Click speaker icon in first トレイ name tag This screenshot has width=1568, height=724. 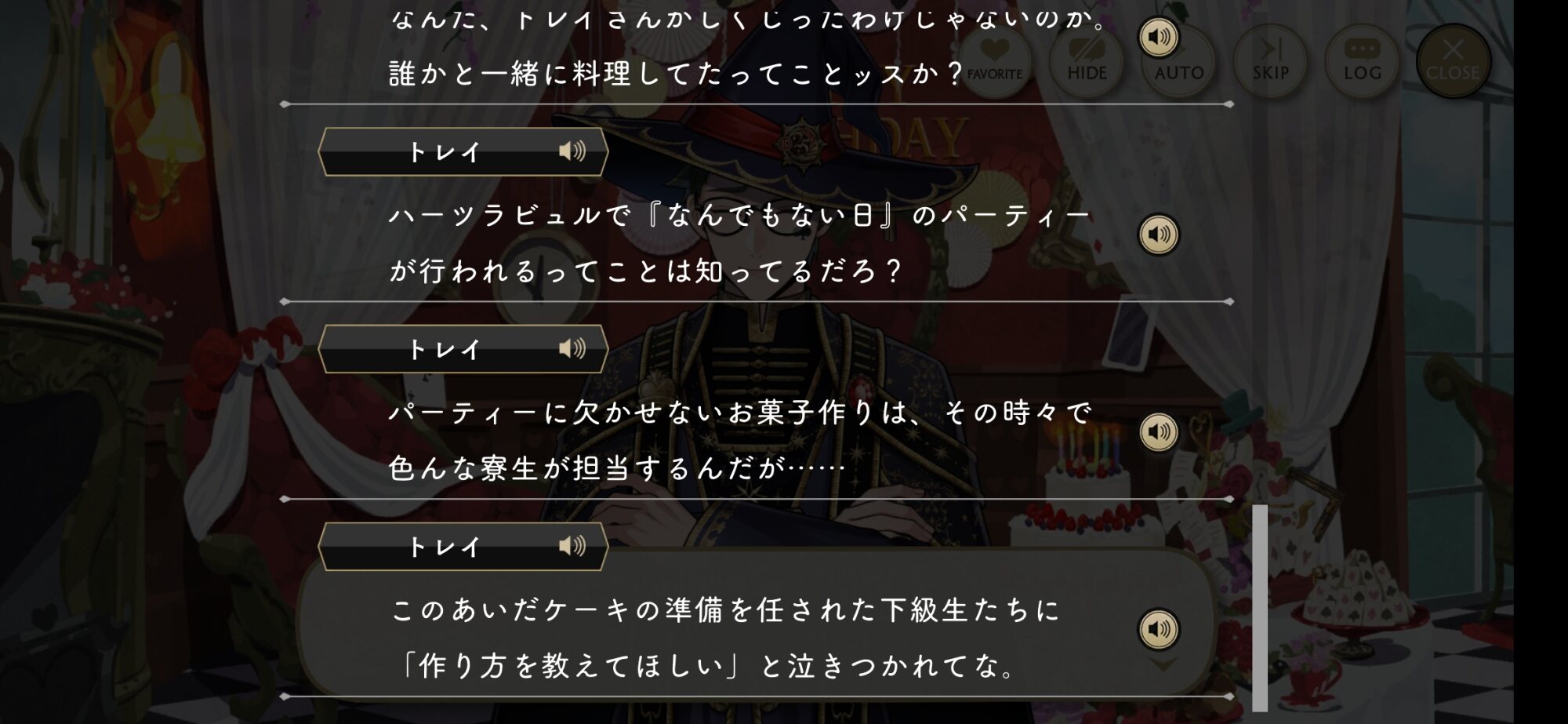(x=572, y=151)
